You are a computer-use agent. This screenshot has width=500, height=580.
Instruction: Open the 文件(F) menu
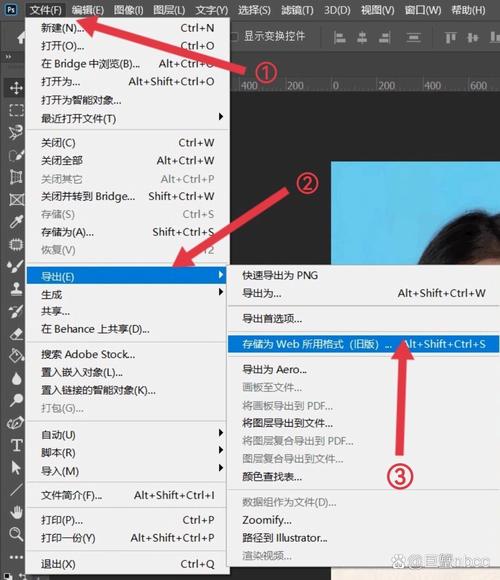(46, 10)
